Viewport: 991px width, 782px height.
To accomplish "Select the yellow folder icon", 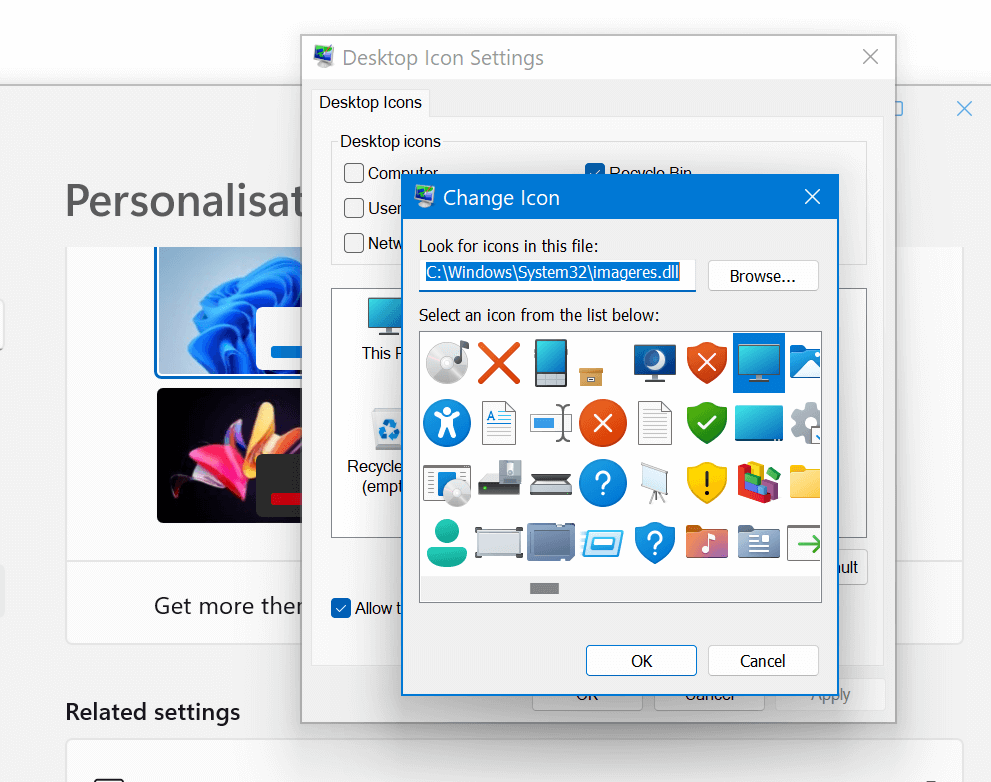I will (x=804, y=483).
